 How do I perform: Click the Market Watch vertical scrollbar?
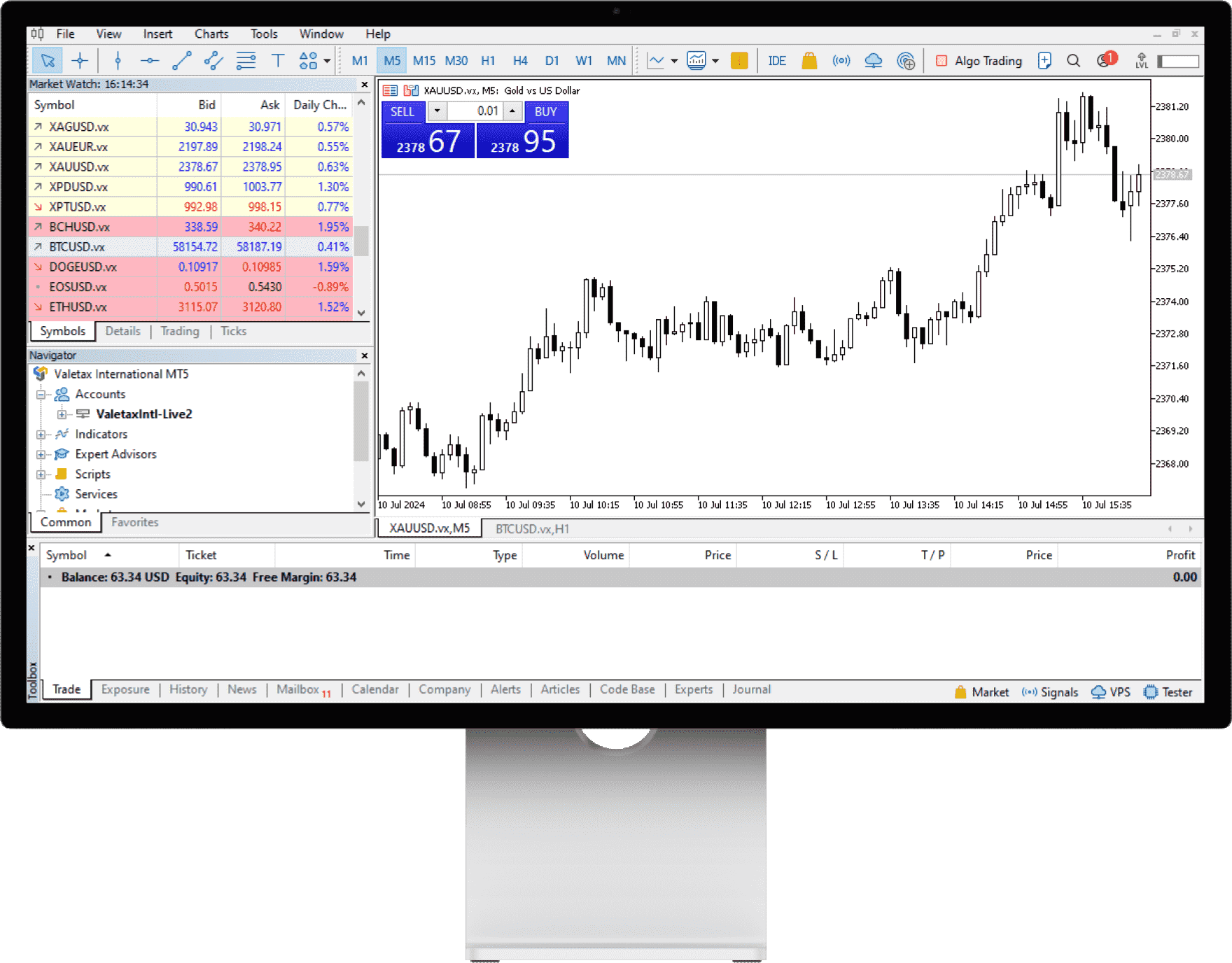361,241
